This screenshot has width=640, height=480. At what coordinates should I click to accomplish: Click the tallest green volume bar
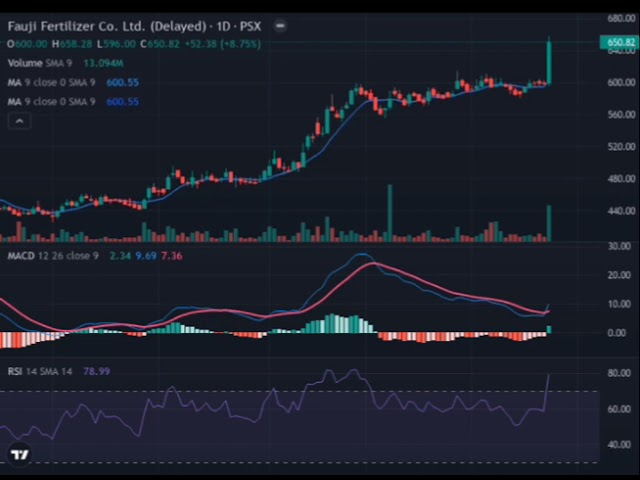click(390, 213)
